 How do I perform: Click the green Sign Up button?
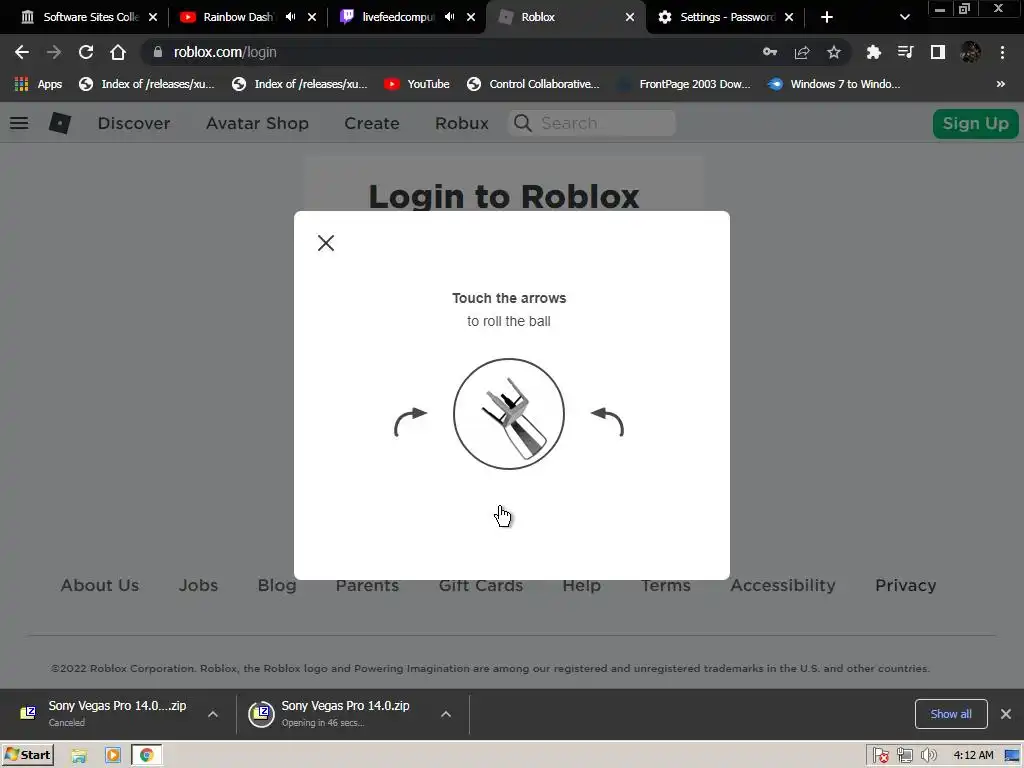click(x=976, y=123)
